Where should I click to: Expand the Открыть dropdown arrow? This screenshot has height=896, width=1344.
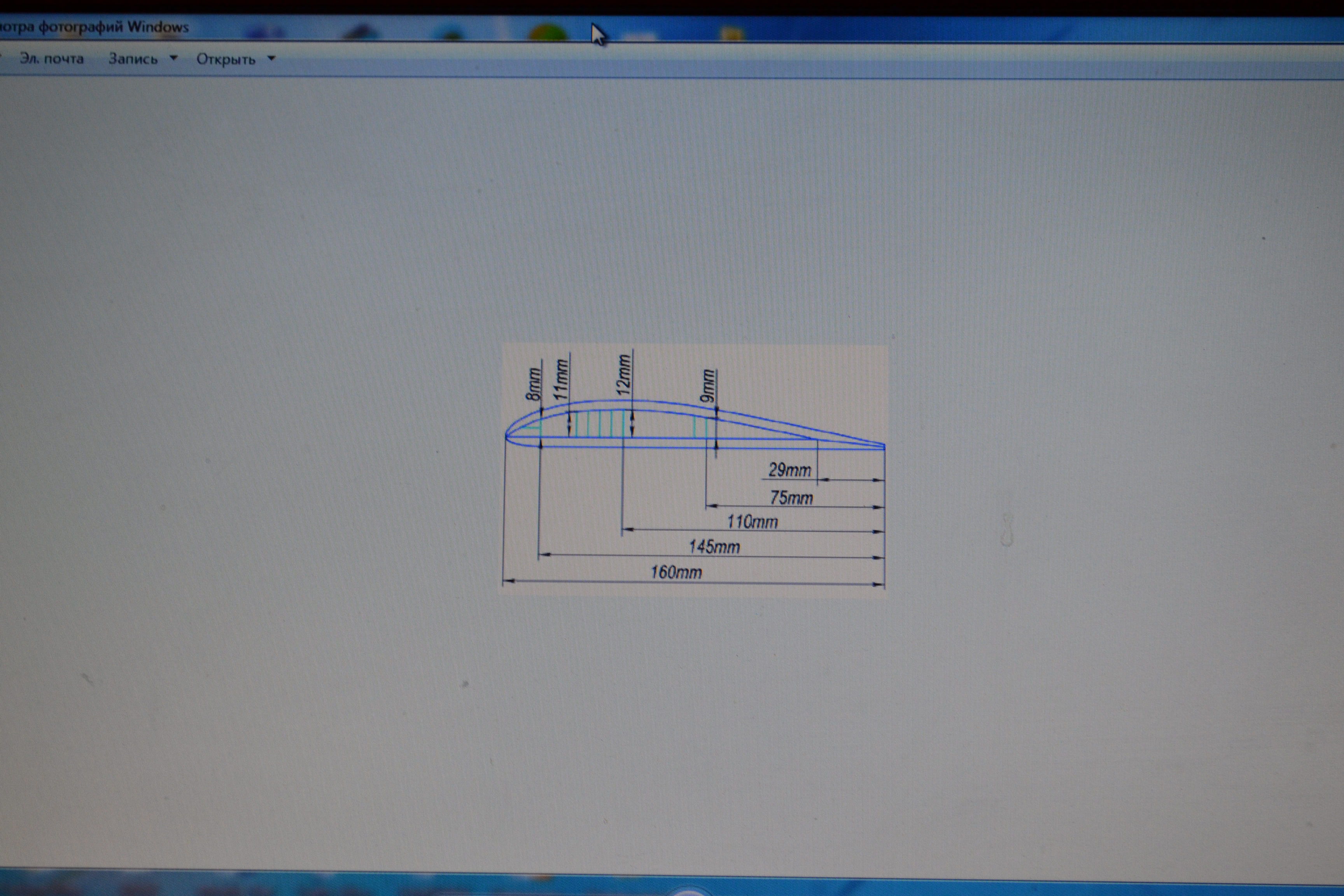pos(272,58)
